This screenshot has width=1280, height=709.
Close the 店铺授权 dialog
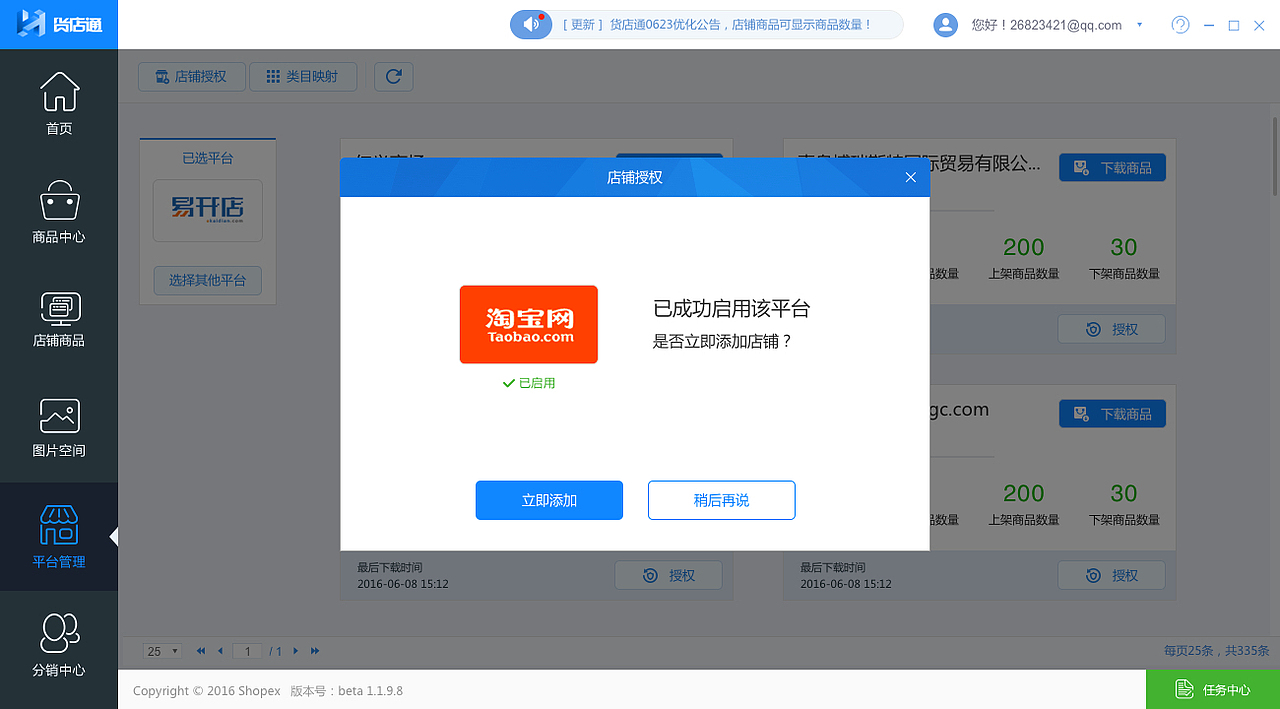(x=910, y=177)
